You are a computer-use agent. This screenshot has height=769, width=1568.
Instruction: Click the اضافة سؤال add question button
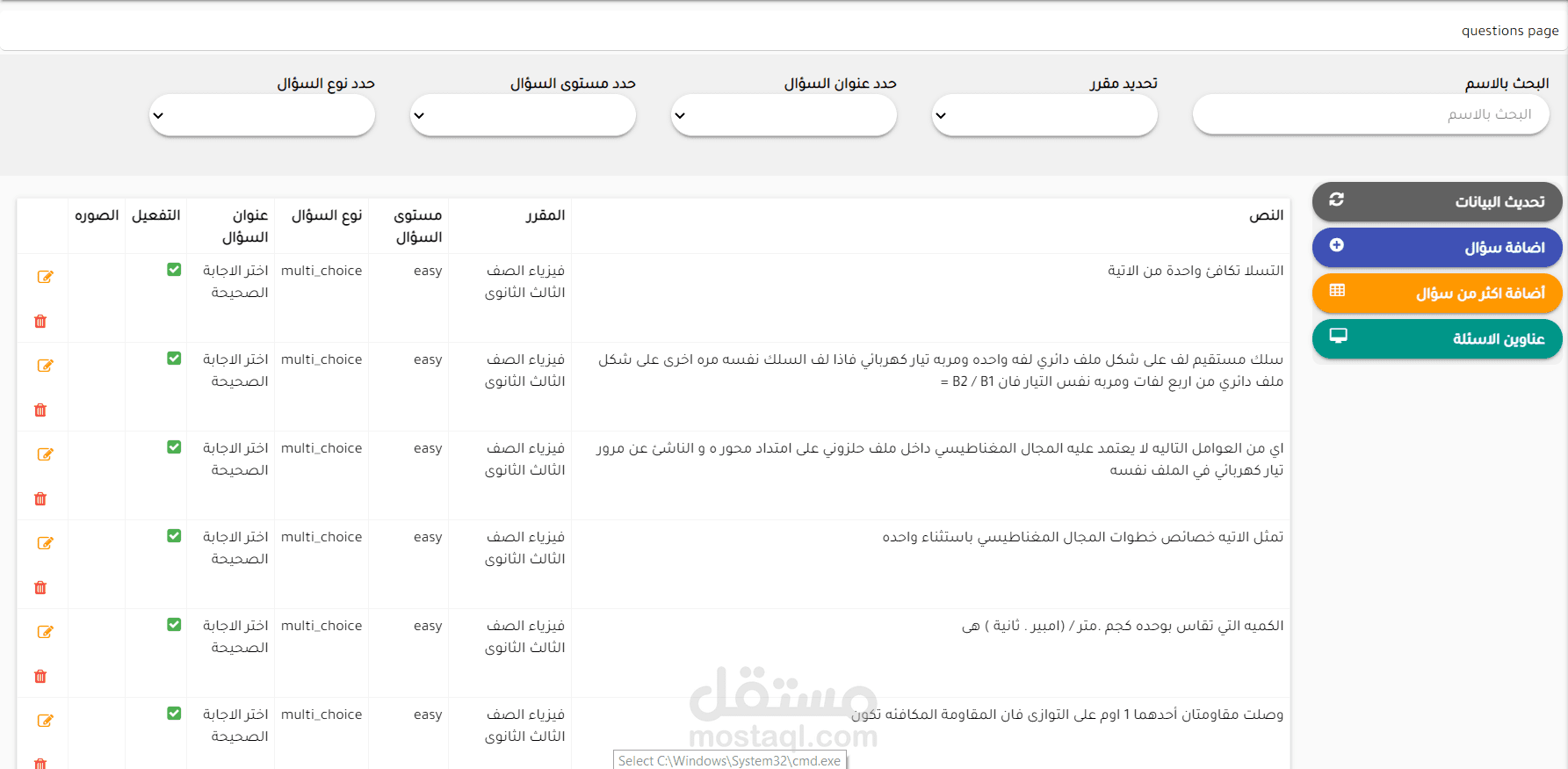click(x=1437, y=248)
